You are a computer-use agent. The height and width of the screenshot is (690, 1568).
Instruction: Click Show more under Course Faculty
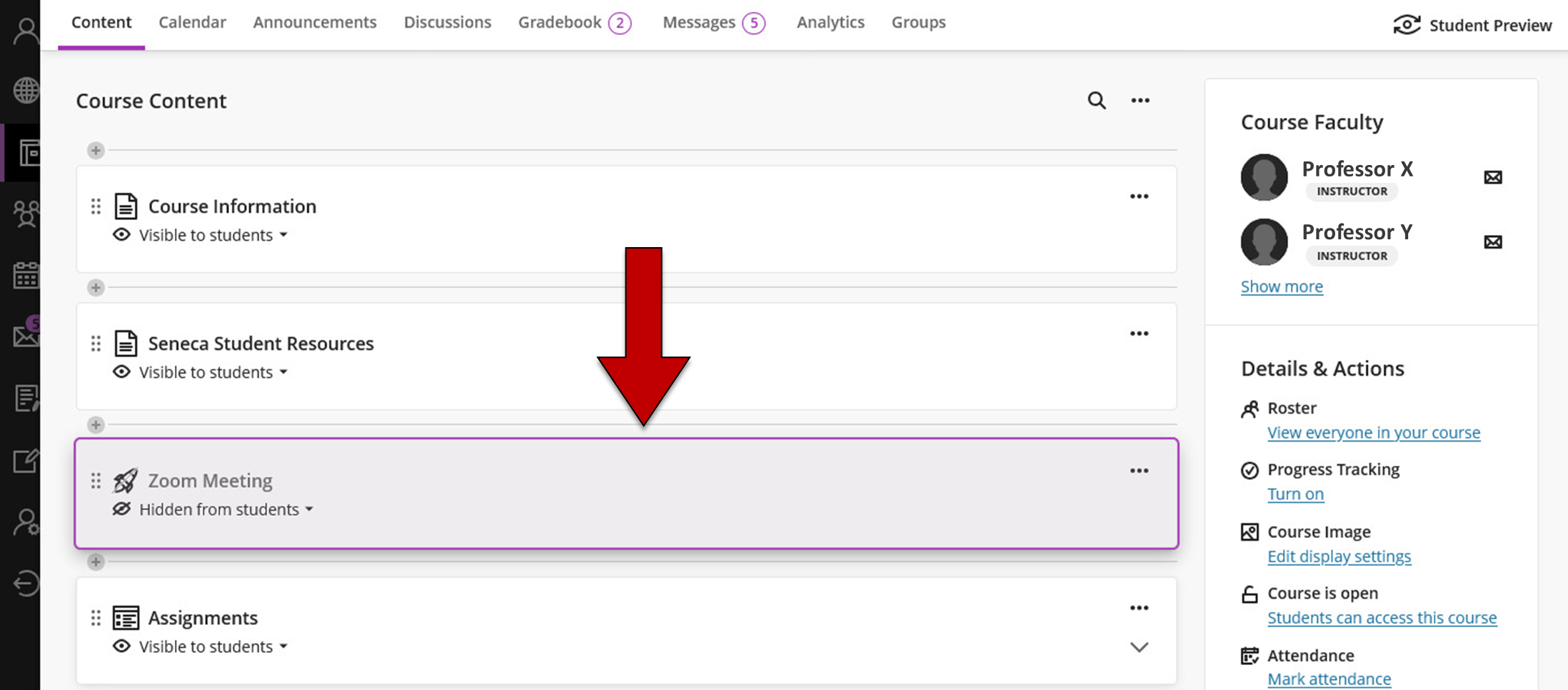[x=1282, y=286]
